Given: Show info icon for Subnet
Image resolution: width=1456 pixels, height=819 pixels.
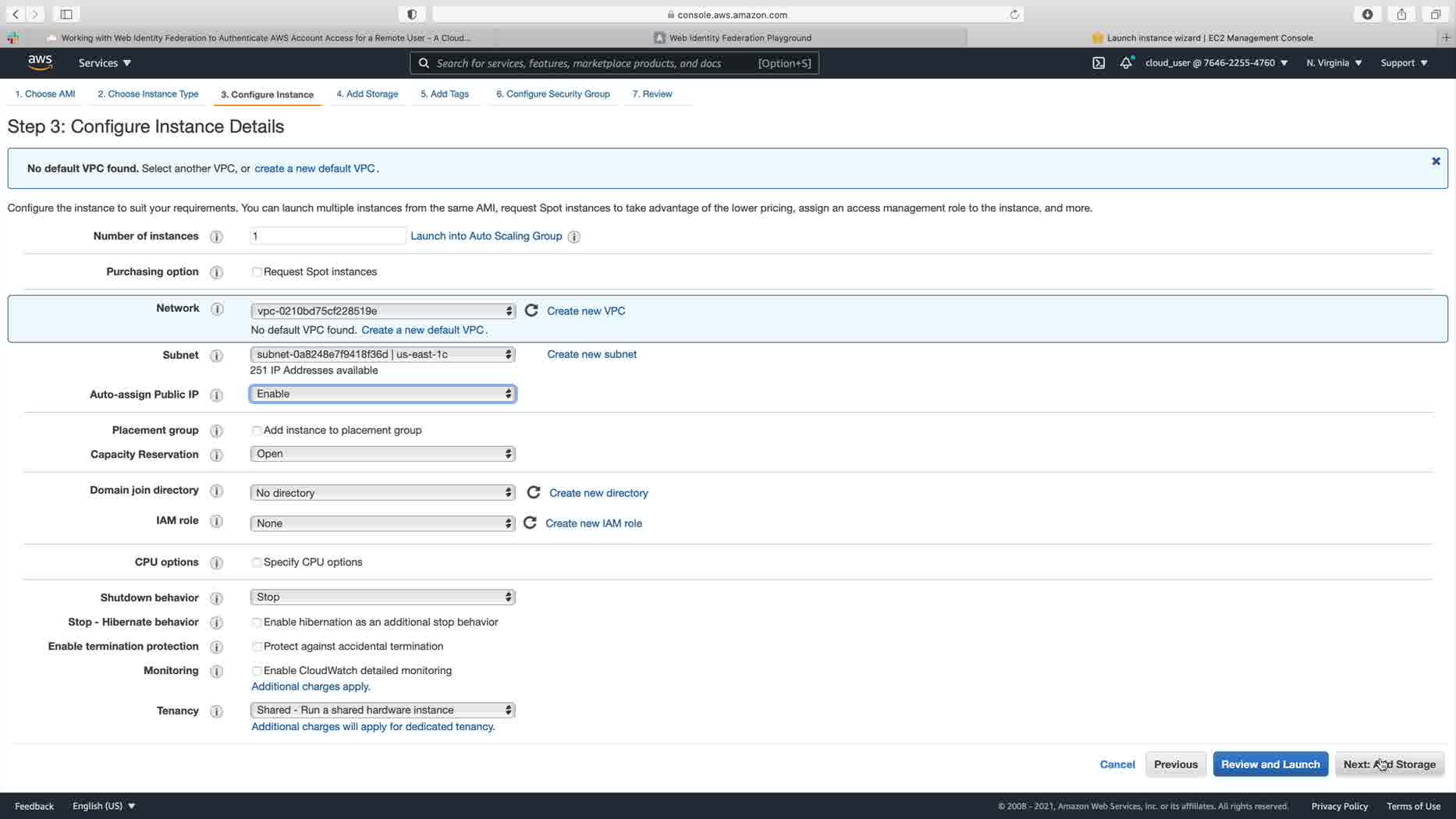Looking at the screenshot, I should coord(217,356).
